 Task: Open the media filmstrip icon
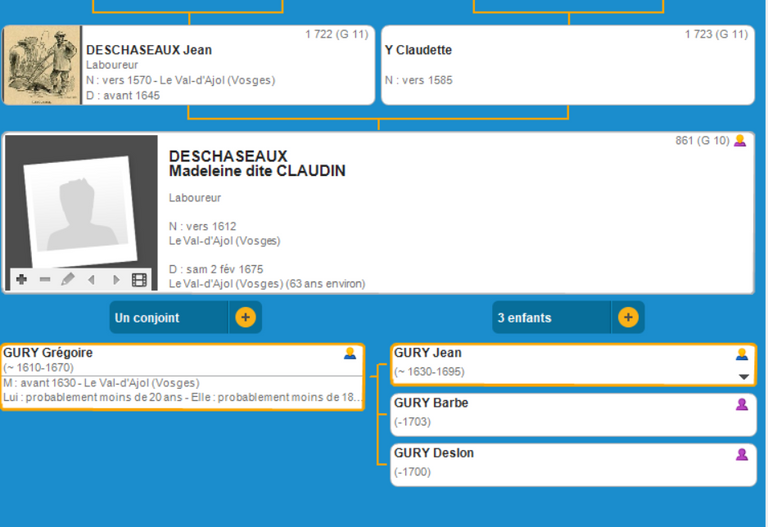(x=139, y=280)
